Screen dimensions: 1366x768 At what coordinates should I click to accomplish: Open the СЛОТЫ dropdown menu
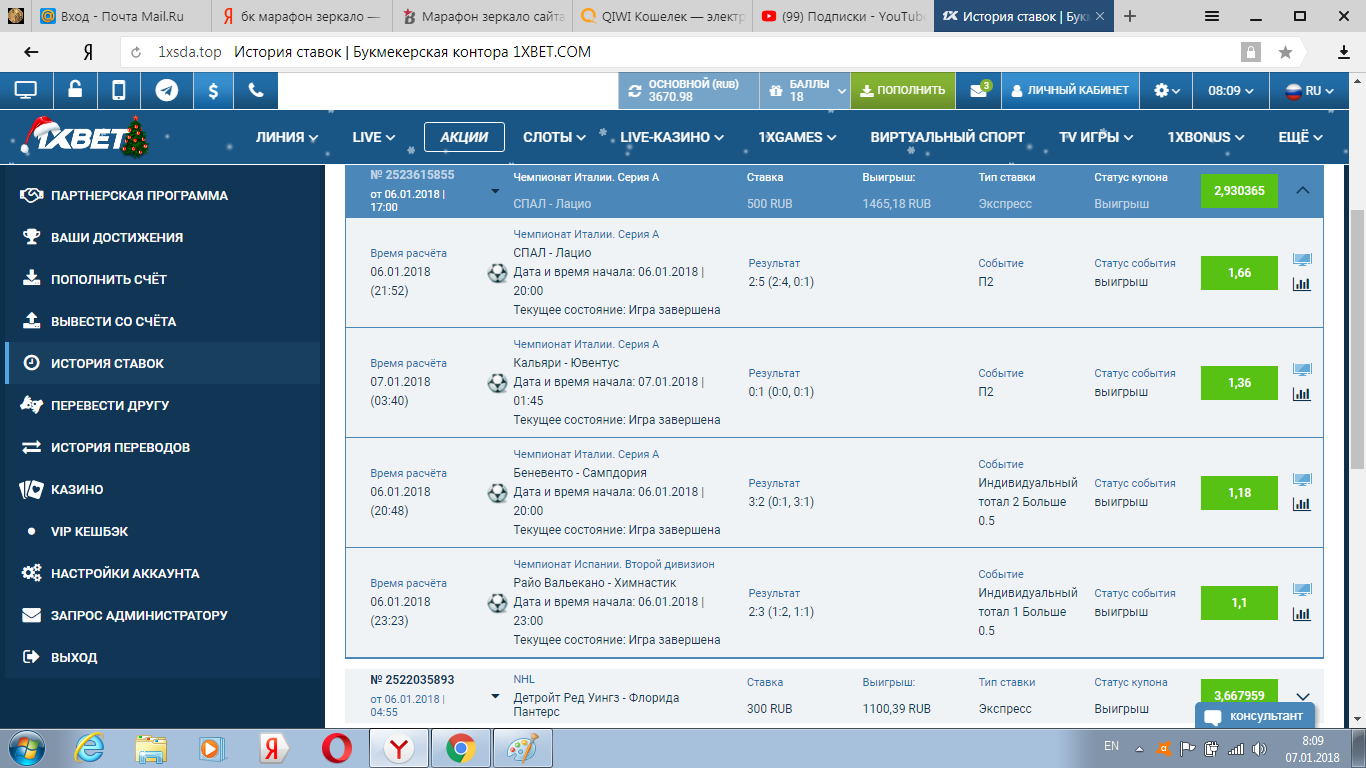click(554, 137)
